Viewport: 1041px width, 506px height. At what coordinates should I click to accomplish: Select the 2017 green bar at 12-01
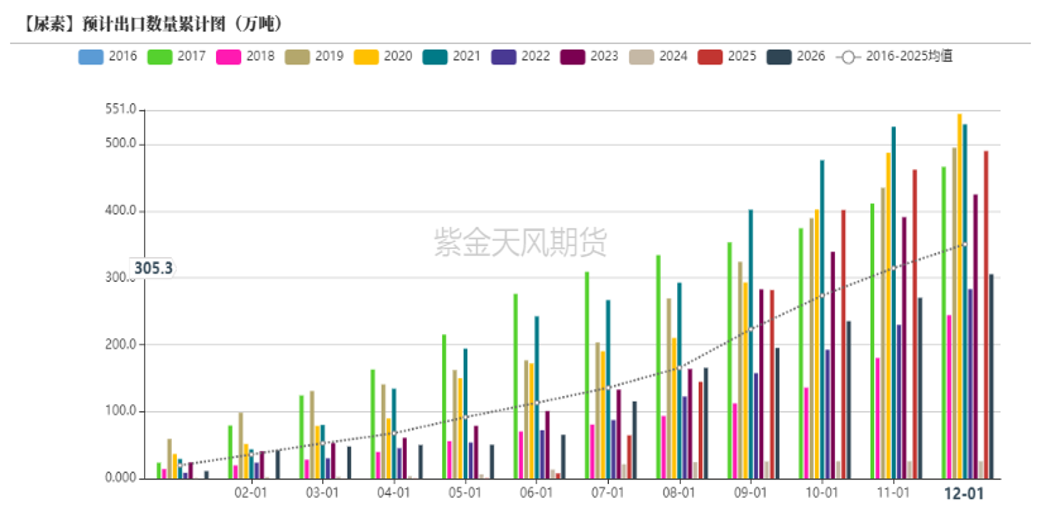click(x=943, y=323)
